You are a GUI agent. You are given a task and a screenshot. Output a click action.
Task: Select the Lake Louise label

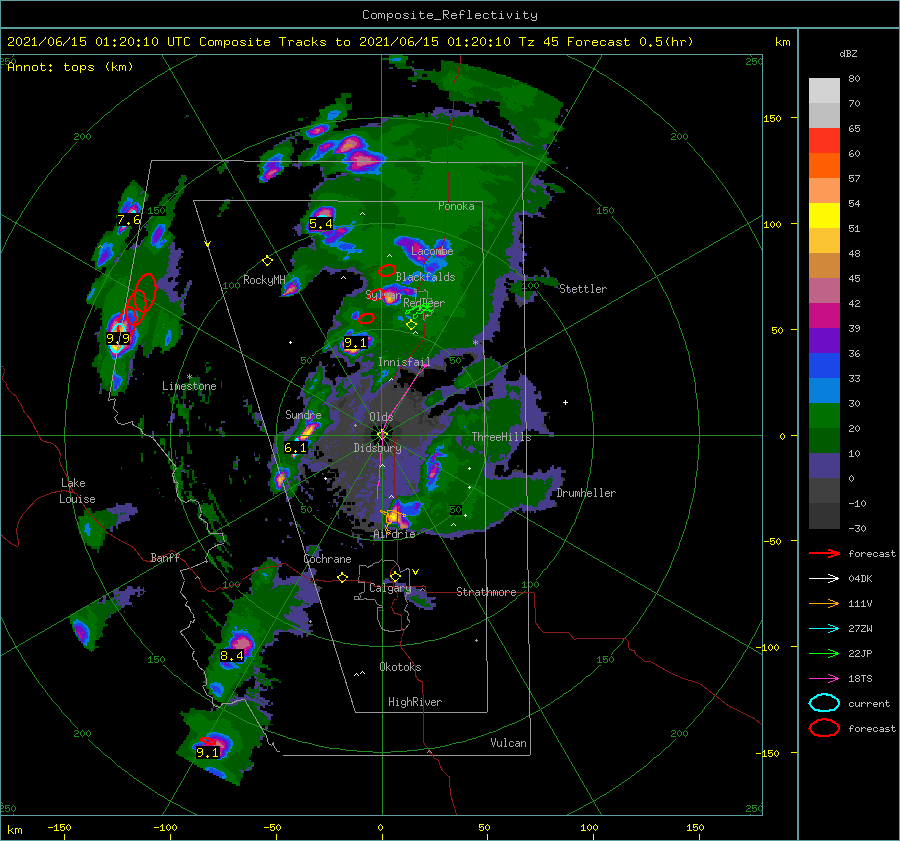click(77, 491)
